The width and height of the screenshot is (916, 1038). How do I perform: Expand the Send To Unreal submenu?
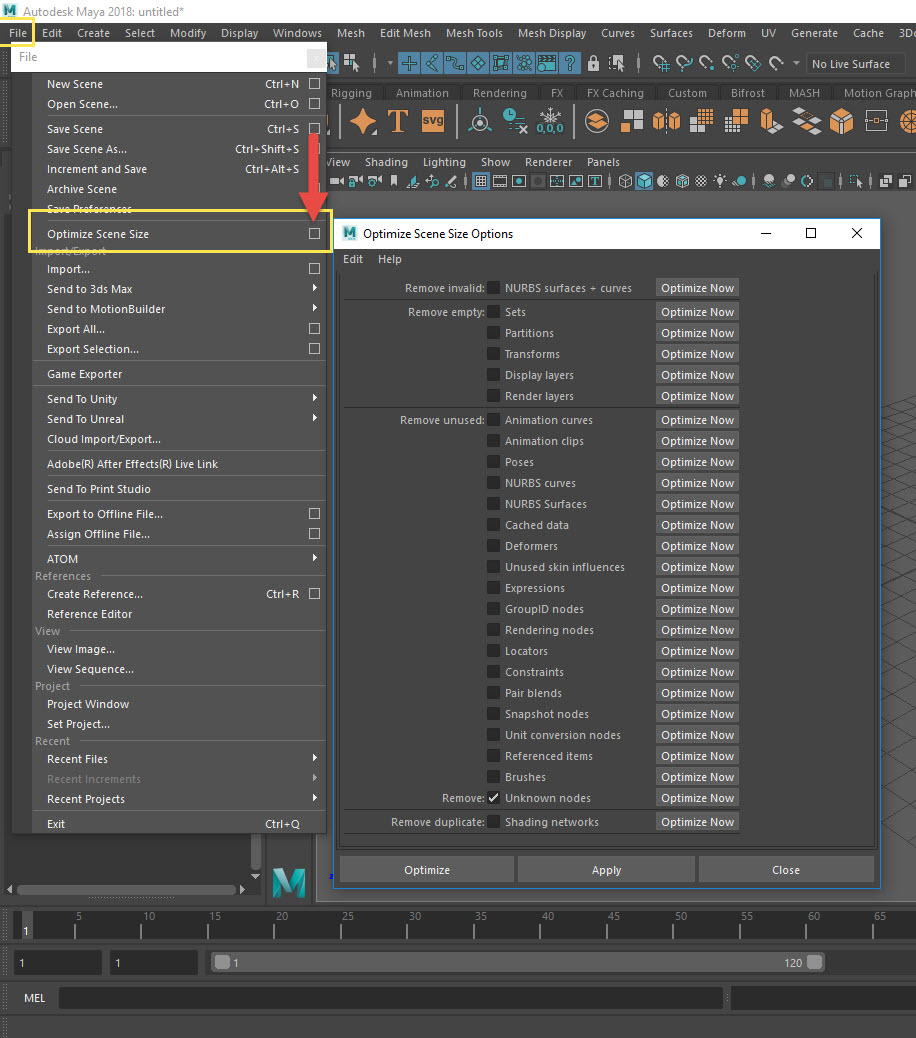pos(179,419)
